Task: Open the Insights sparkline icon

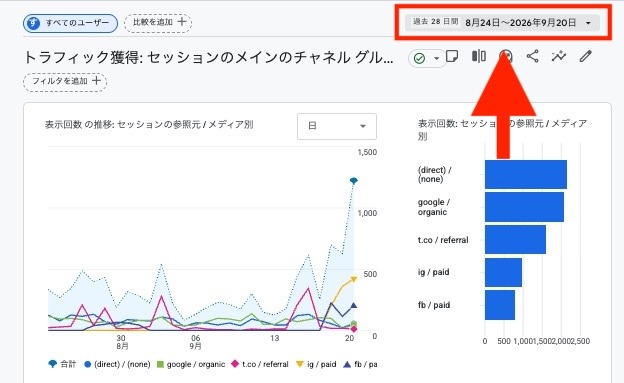Action: 559,57
